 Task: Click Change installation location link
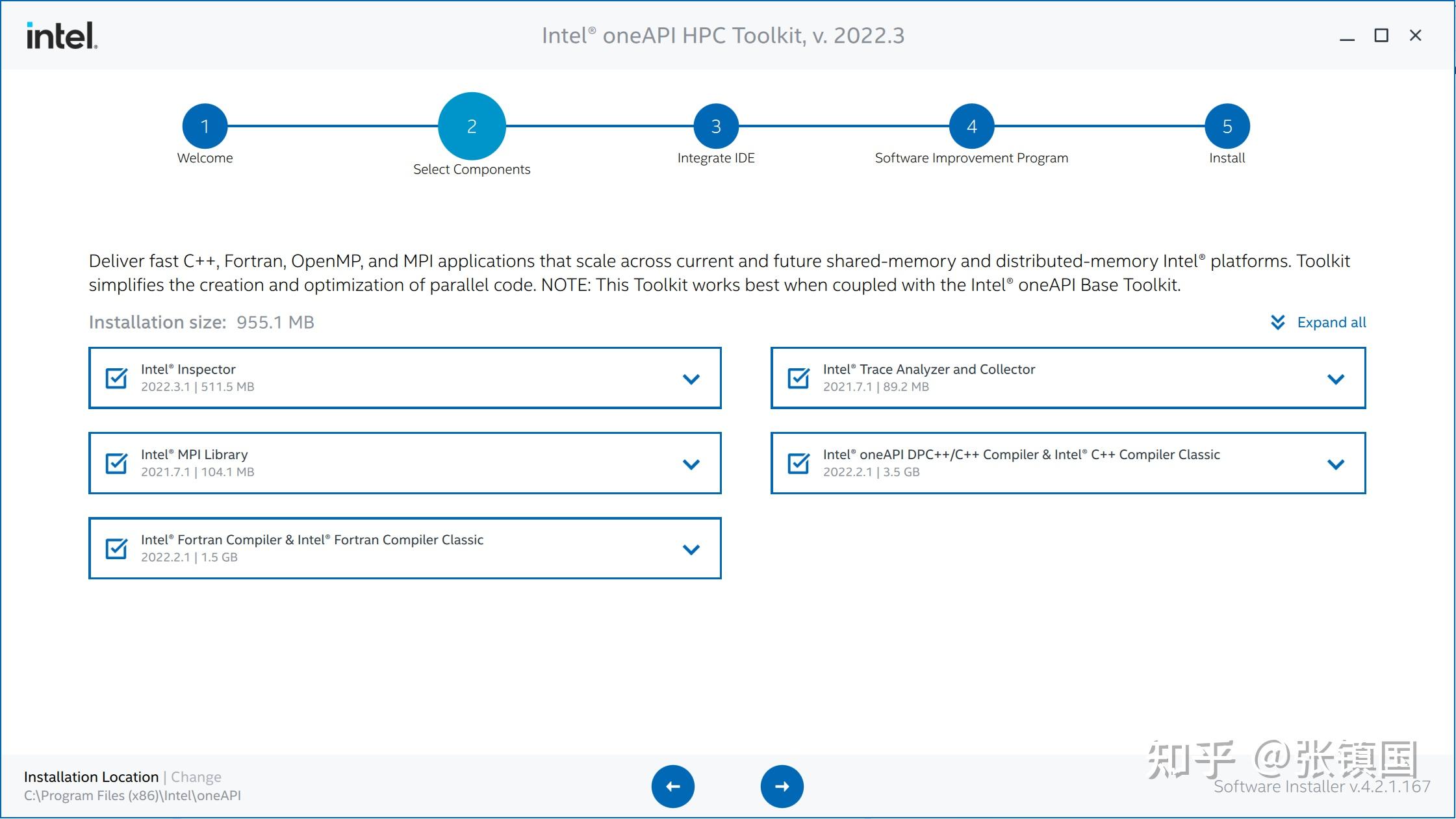click(196, 777)
